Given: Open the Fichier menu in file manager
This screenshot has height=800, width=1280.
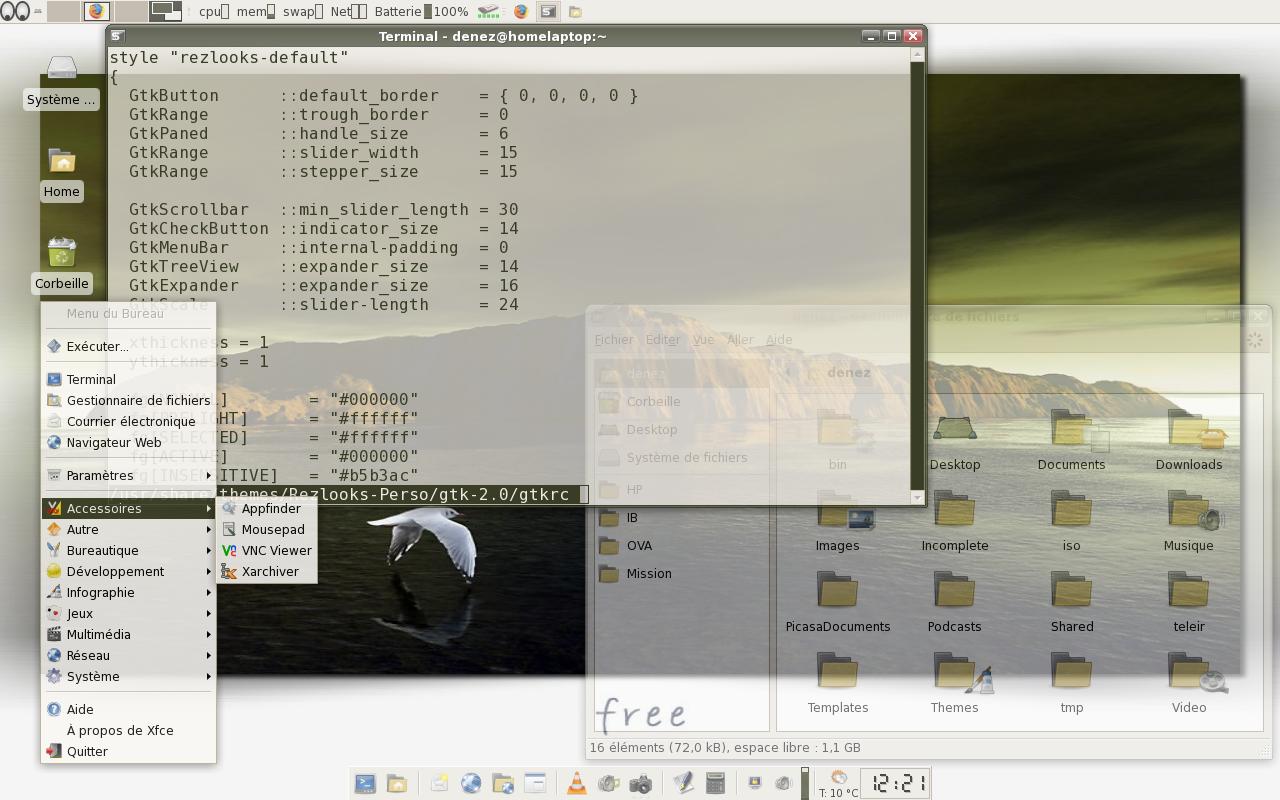Looking at the screenshot, I should click(614, 339).
